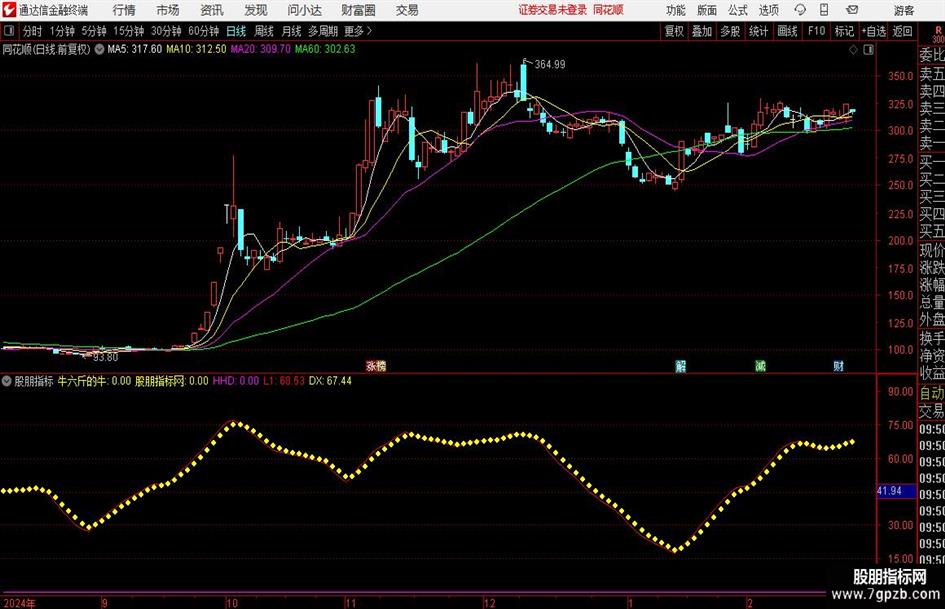
Task: Click the MA60: 302.63 value
Action: (x=325, y=49)
